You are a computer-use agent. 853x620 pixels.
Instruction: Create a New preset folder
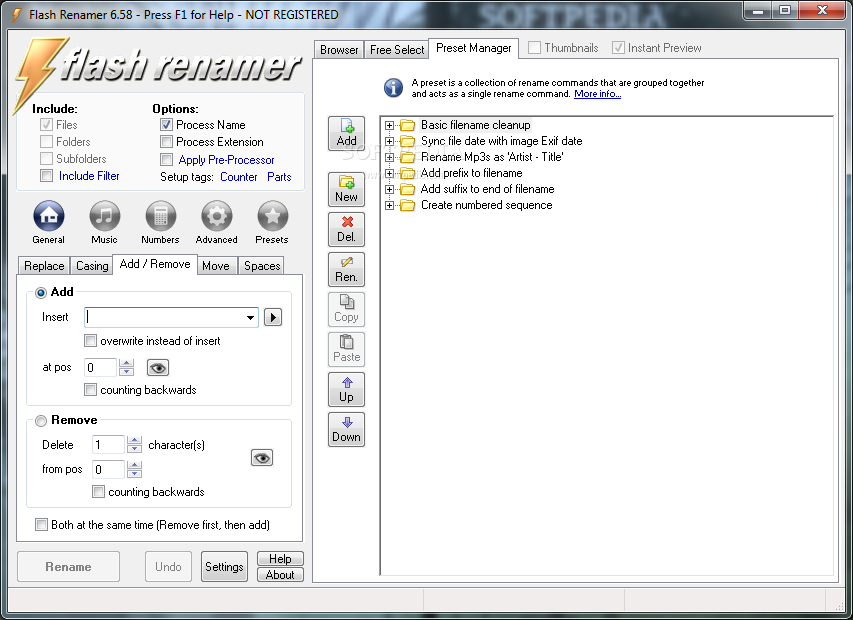click(x=347, y=189)
